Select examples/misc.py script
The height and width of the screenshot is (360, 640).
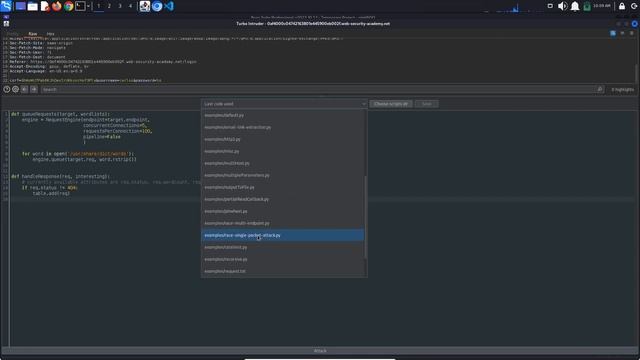coord(283,151)
